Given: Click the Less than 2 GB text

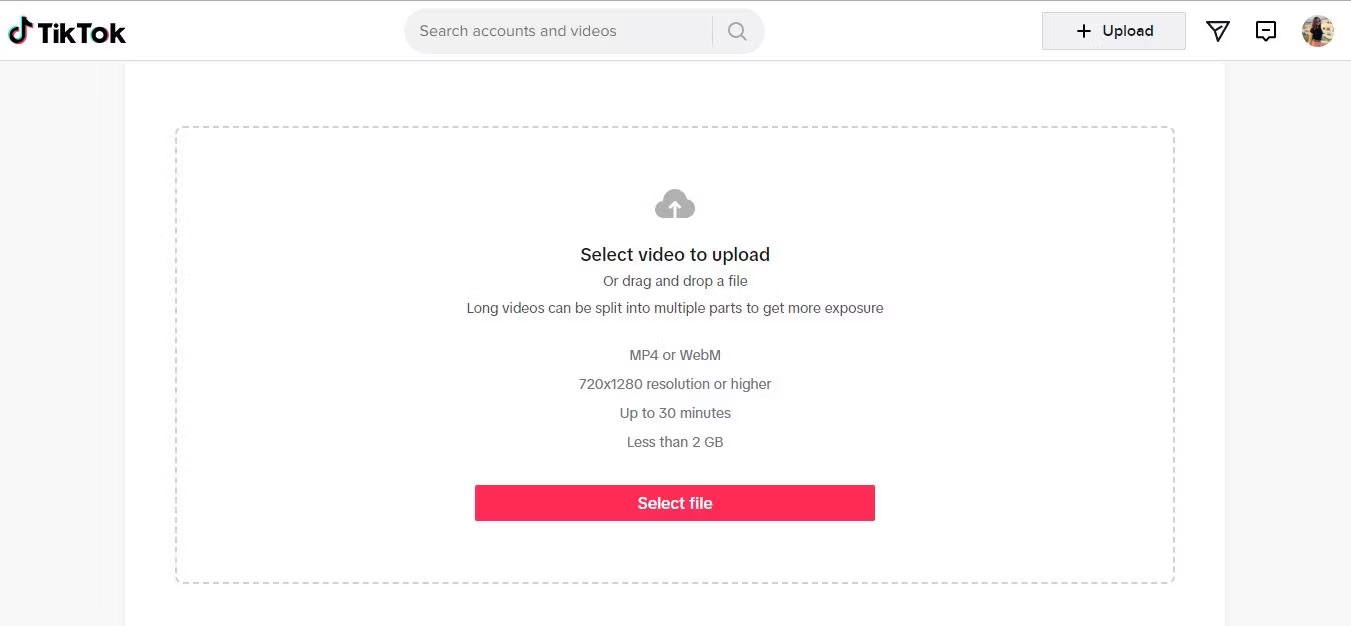Looking at the screenshot, I should coord(675,441).
